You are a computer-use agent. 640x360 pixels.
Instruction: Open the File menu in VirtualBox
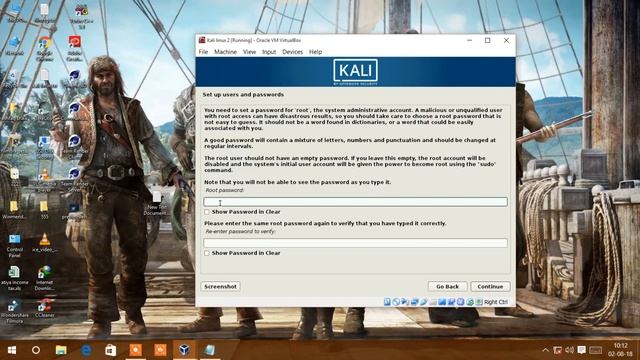coord(203,52)
